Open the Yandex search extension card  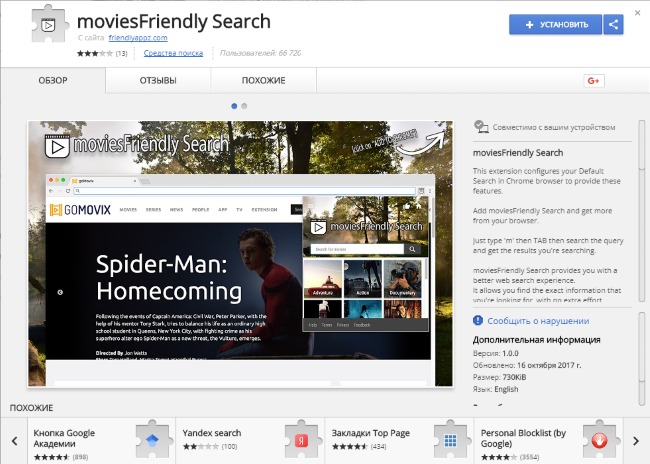pyautogui.click(x=250, y=441)
